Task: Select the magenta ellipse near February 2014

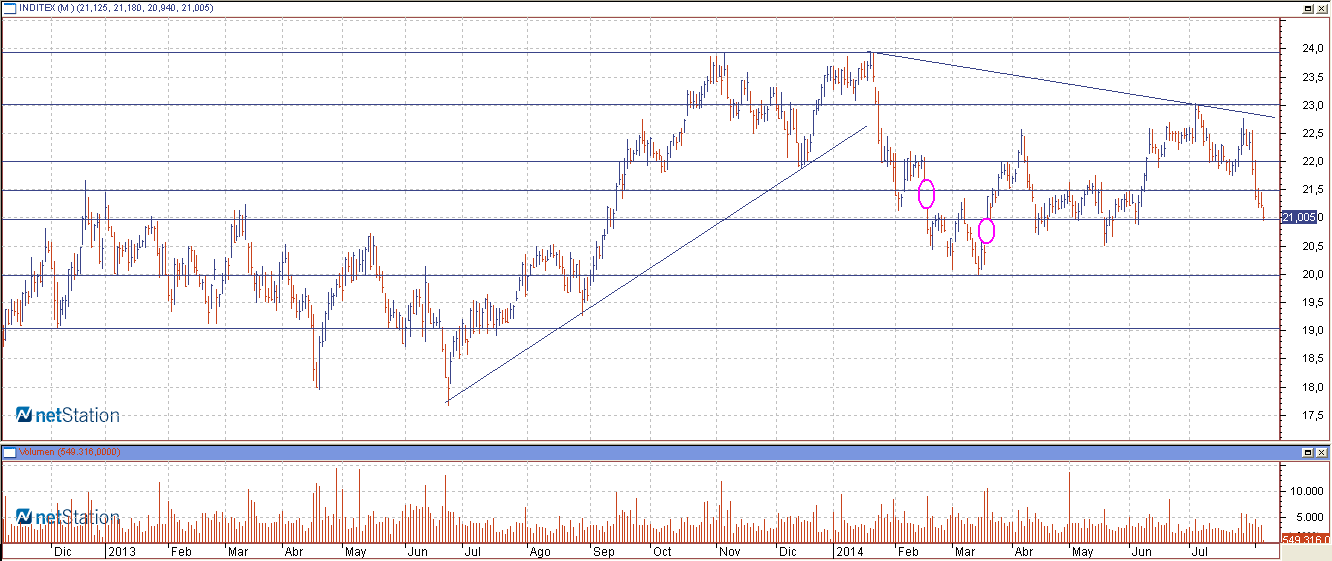Action: coord(926,193)
